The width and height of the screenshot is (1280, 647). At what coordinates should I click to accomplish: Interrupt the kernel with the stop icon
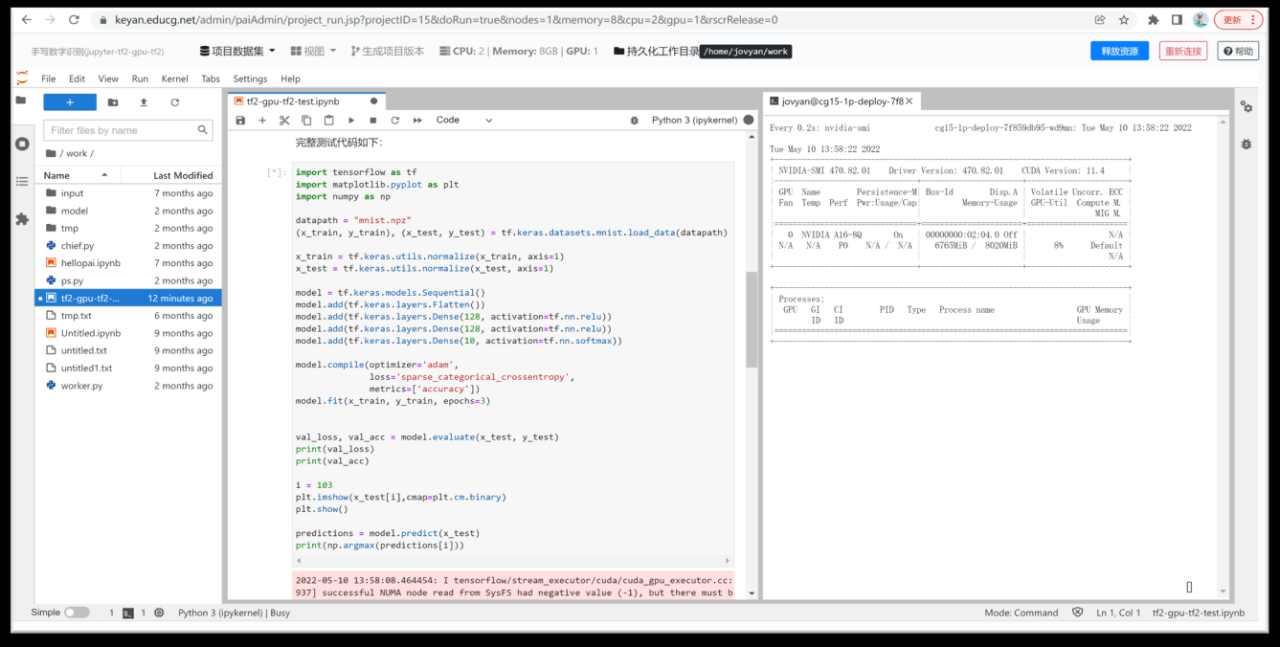[x=372, y=120]
